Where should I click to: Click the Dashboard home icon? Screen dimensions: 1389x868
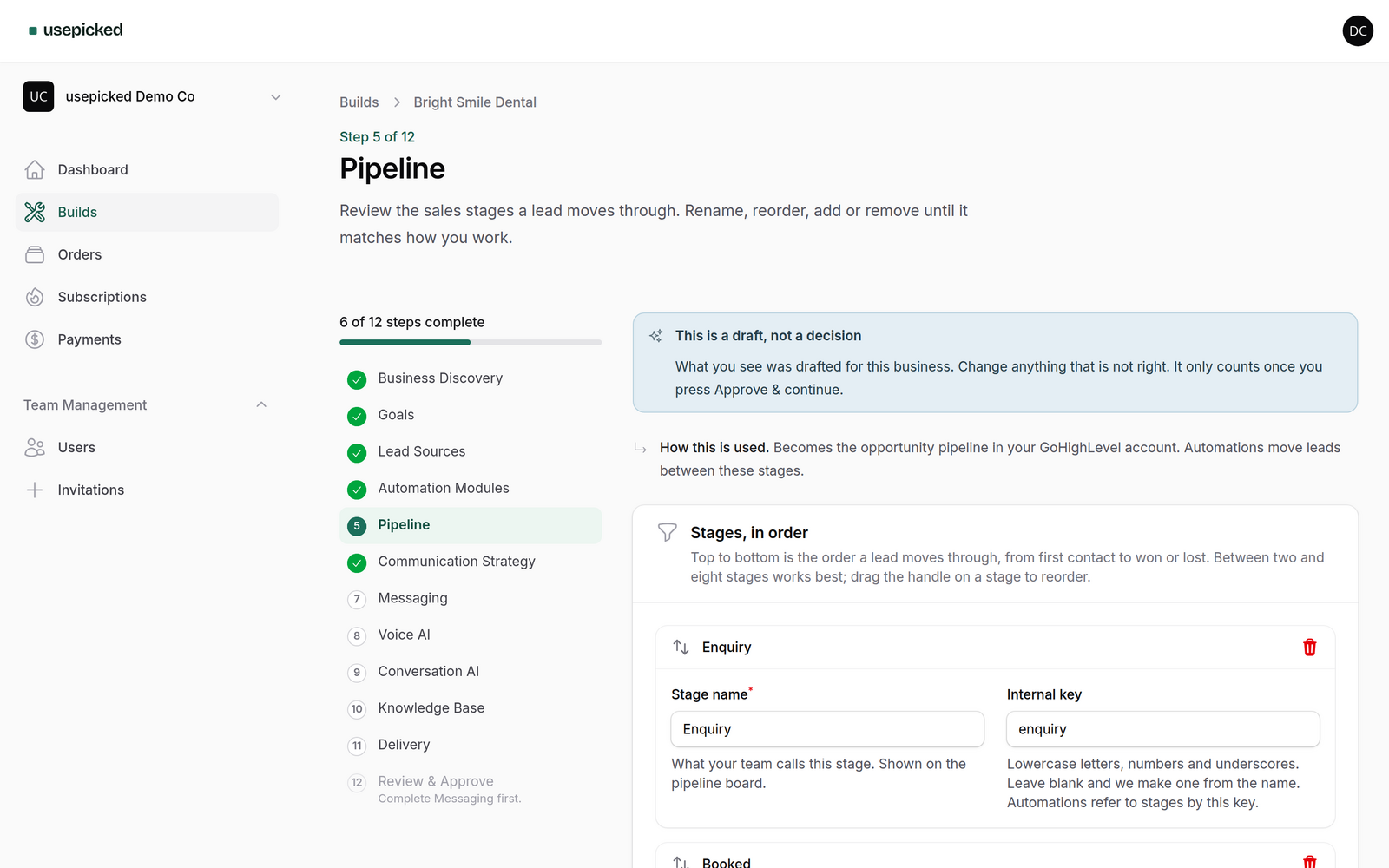click(x=35, y=169)
